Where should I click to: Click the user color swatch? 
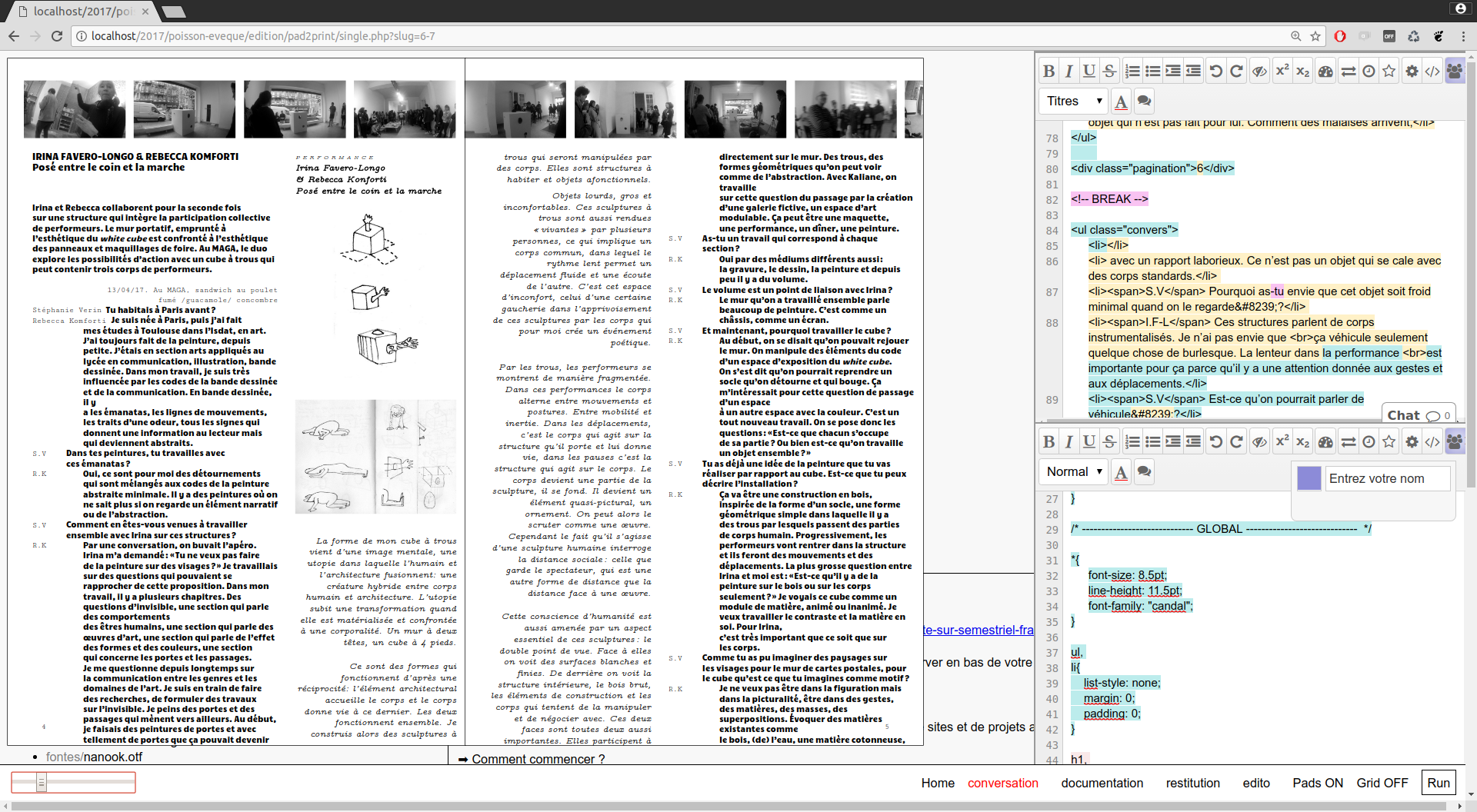pos(1309,478)
